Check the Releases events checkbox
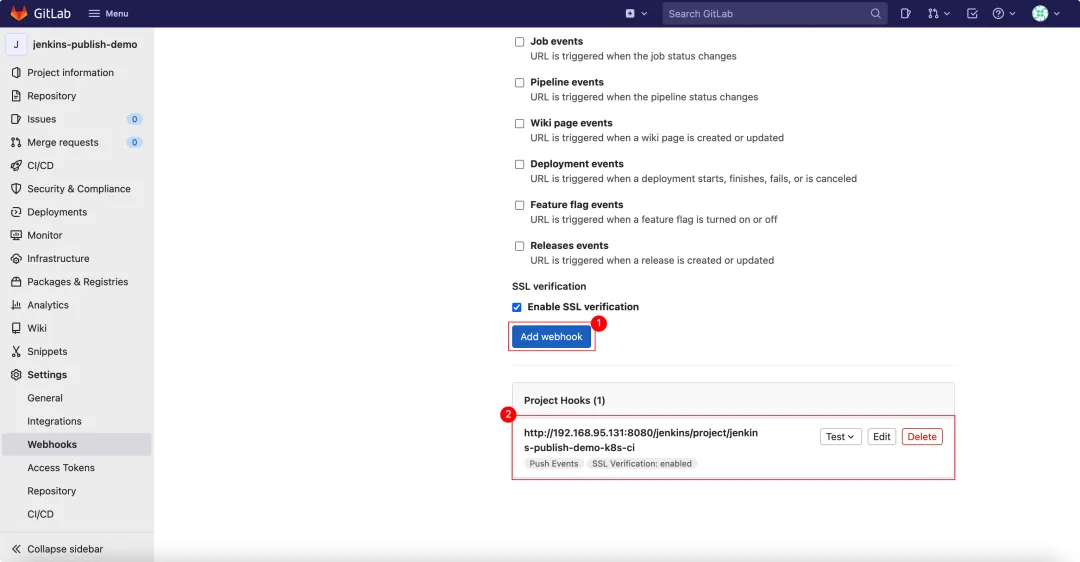1080x562 pixels. pos(519,246)
